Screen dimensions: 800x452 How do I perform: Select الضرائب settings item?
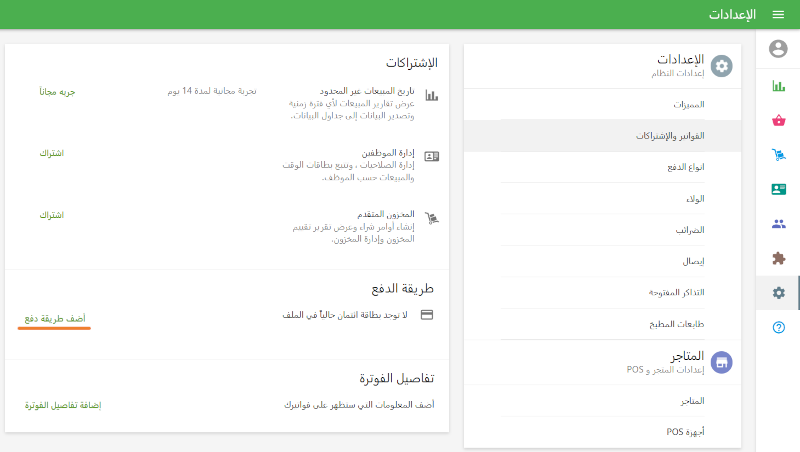pyautogui.click(x=602, y=230)
